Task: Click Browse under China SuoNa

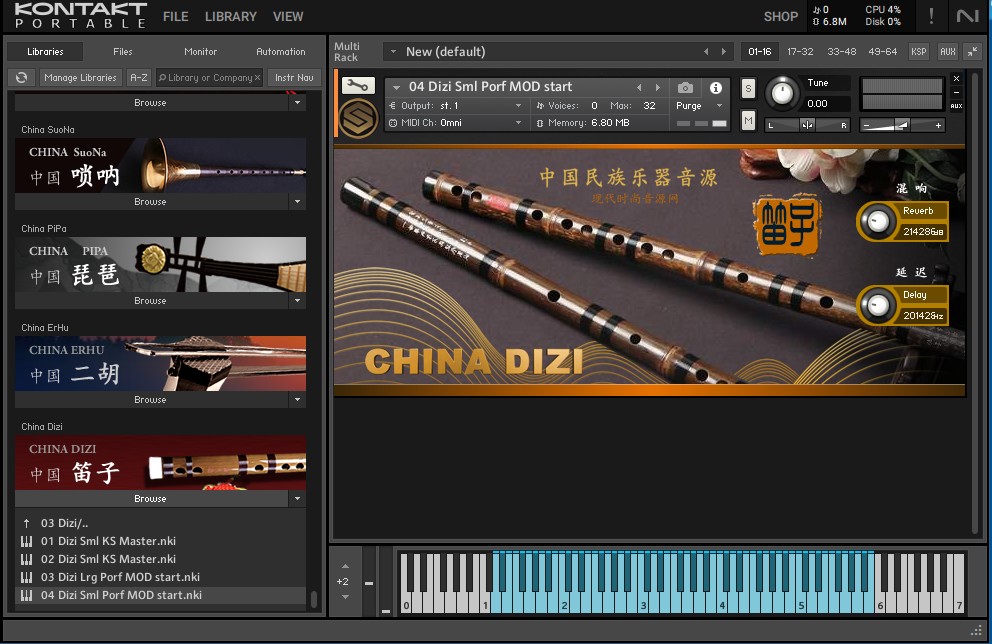Action: tap(151, 202)
